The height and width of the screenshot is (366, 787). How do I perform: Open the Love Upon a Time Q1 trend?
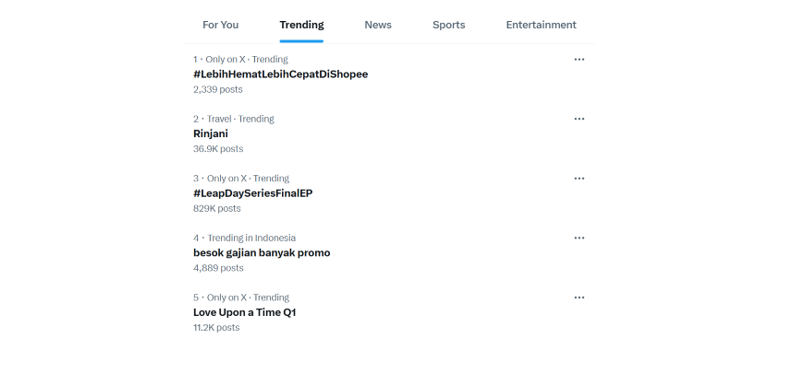(244, 312)
